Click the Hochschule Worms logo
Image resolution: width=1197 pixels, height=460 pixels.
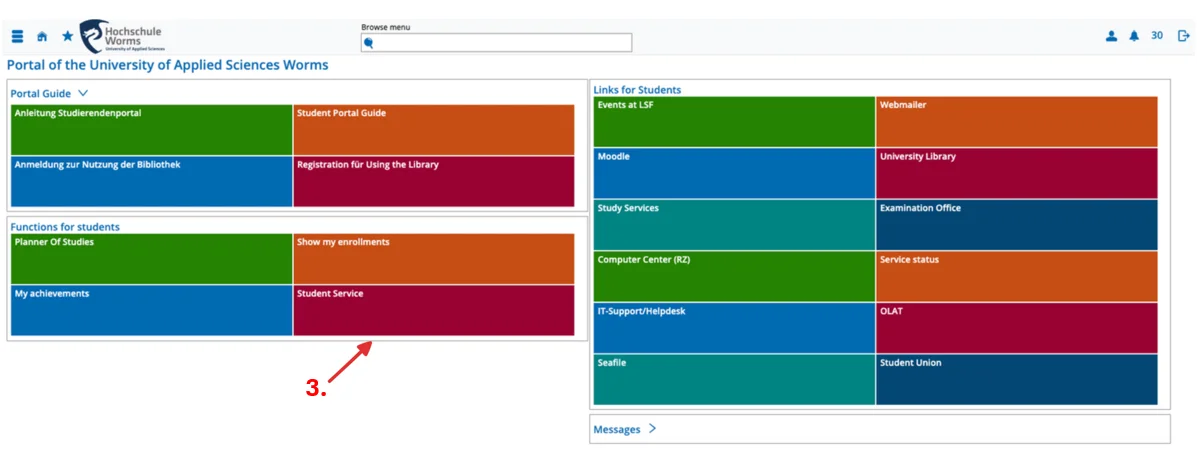121,36
